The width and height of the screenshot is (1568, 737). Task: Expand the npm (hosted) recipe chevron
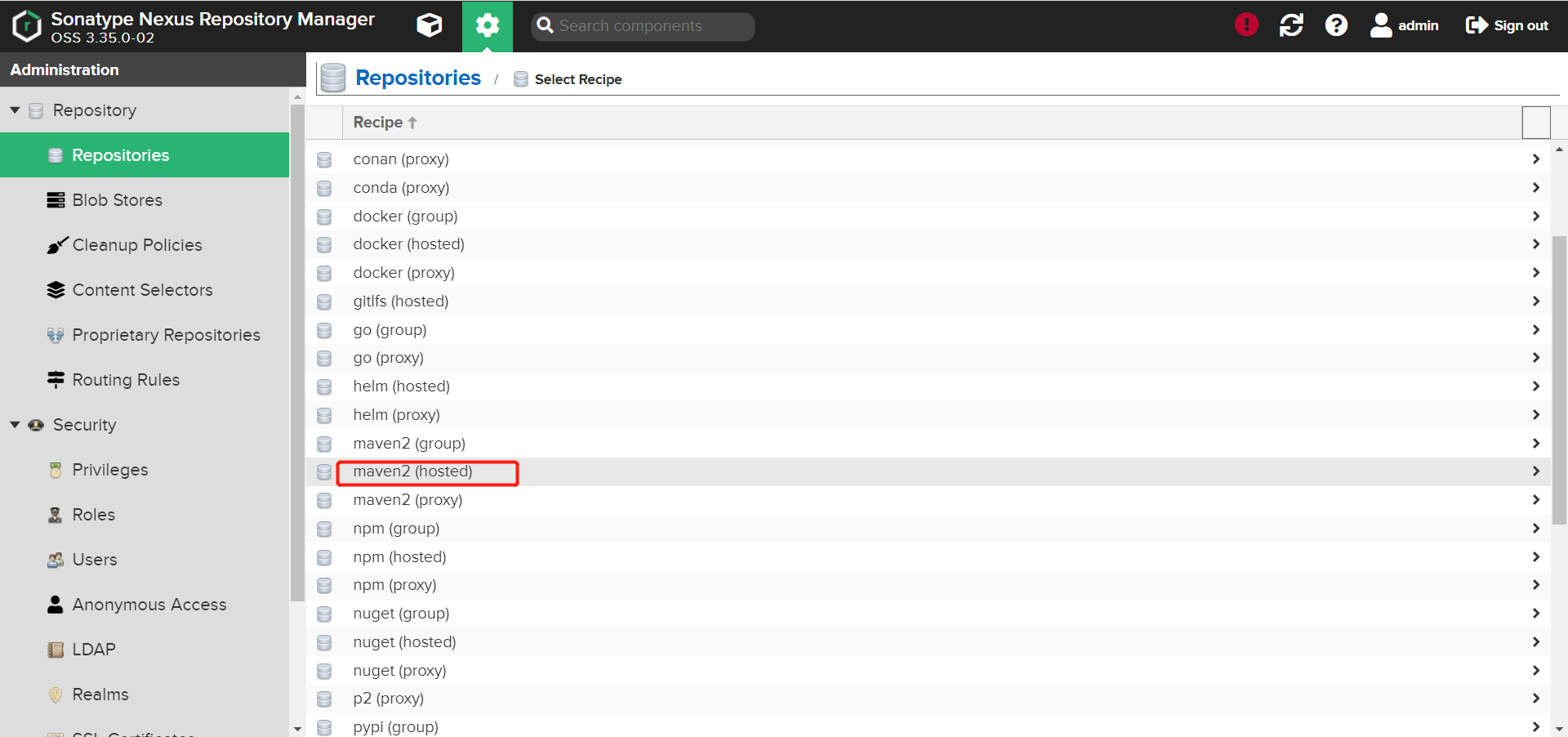1536,557
